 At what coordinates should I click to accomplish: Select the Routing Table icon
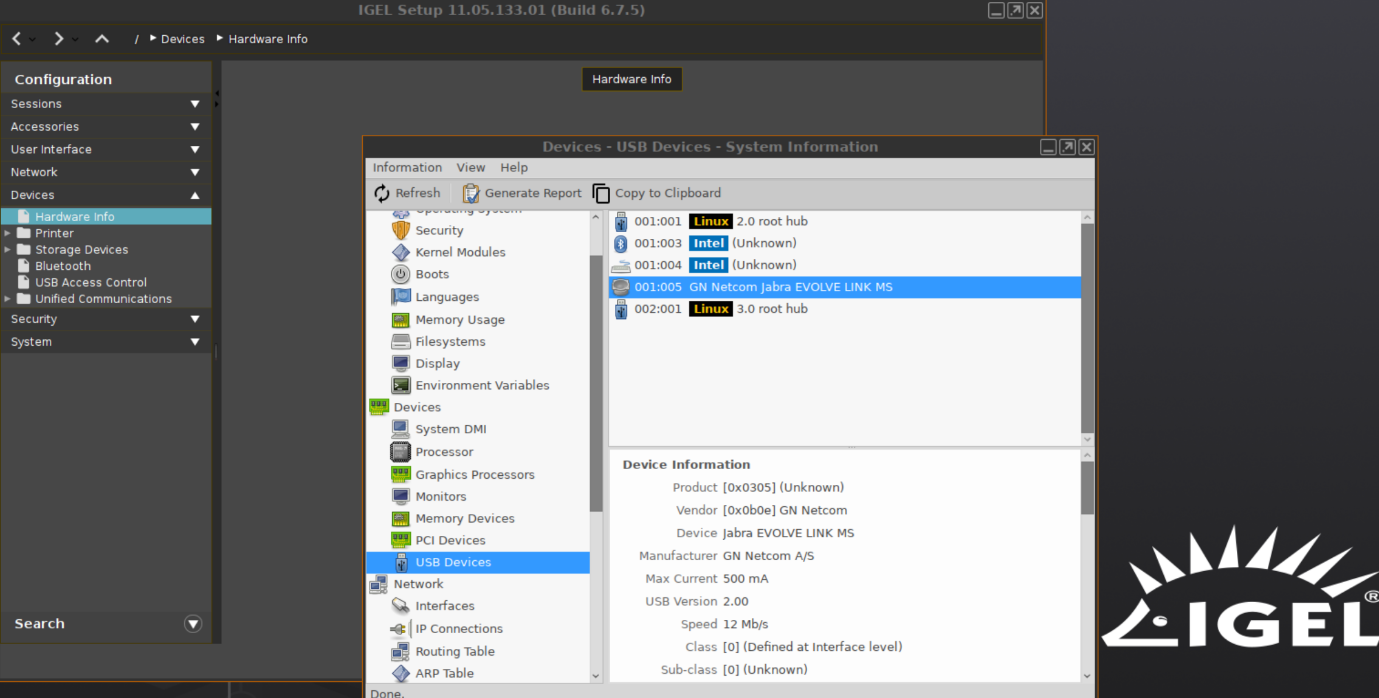coord(401,651)
